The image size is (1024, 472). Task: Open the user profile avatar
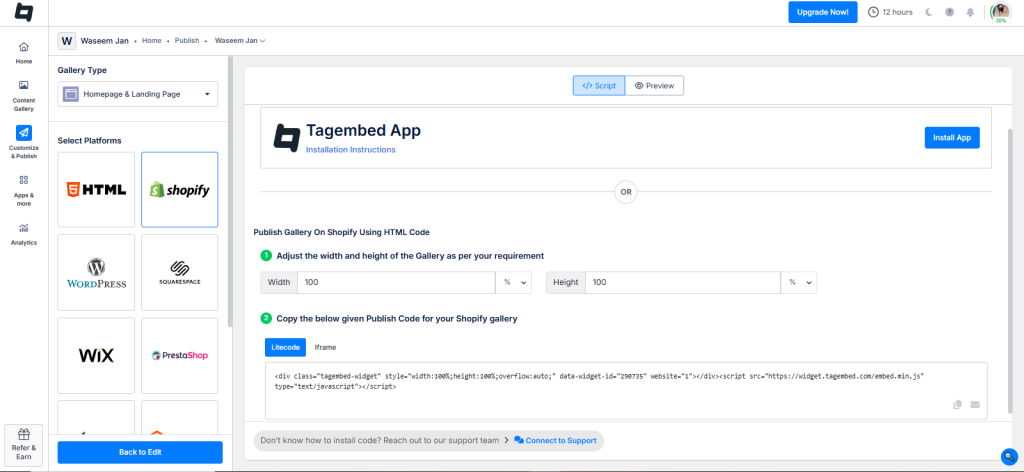(x=1000, y=12)
